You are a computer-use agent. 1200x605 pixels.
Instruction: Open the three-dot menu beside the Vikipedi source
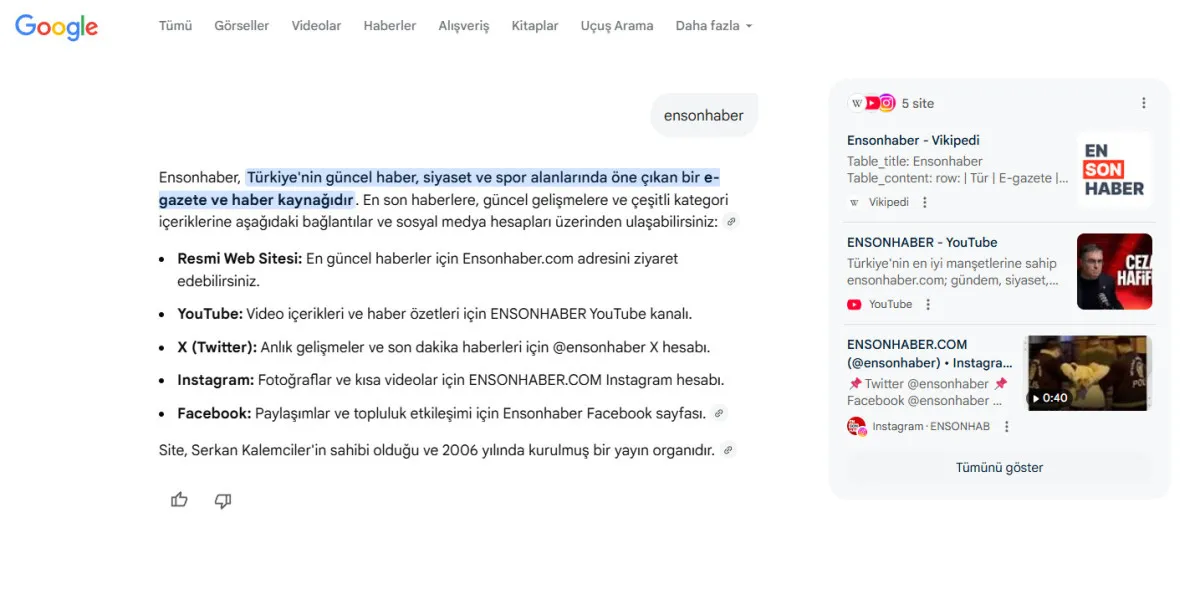[x=925, y=202]
